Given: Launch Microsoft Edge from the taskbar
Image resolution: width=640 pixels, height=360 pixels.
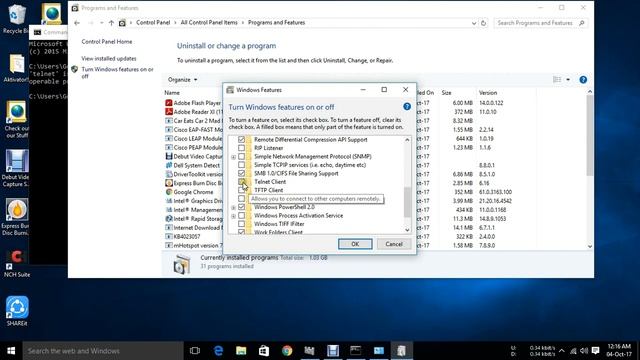Looking at the screenshot, I should click(218, 351).
